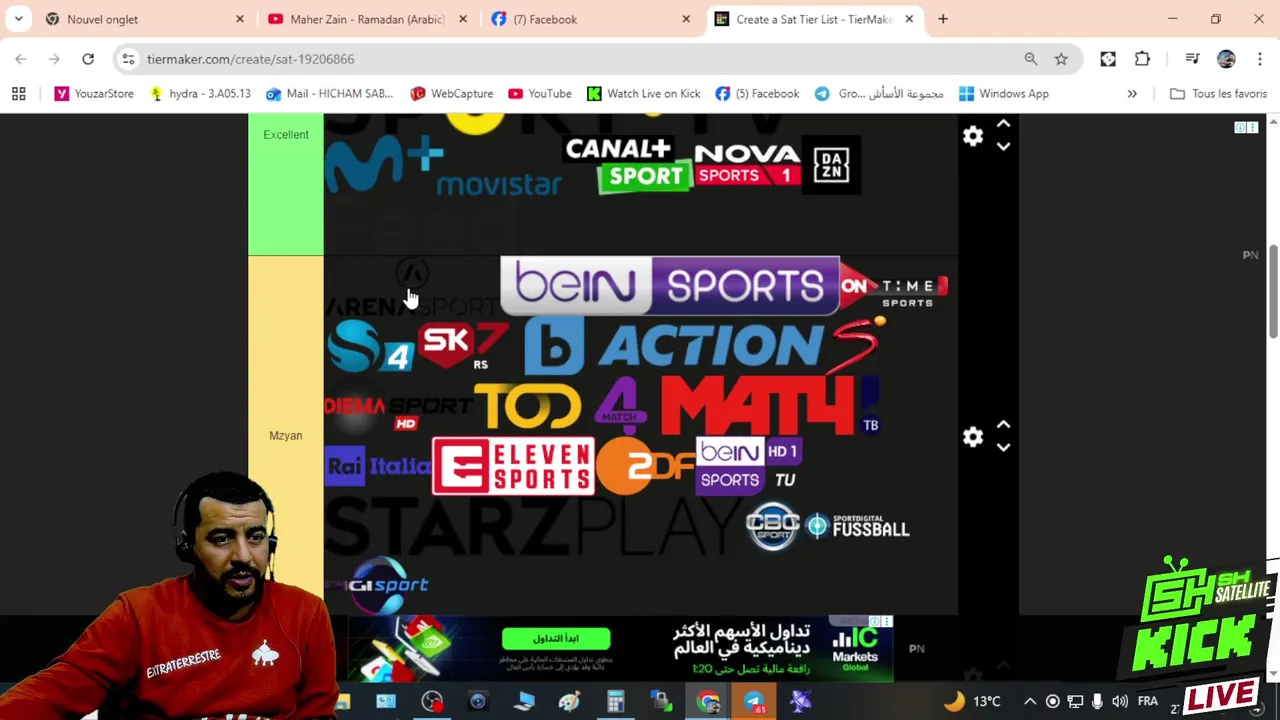This screenshot has height=720, width=1280.
Task: Pick the Nova Sports 1 logo
Action: [x=747, y=165]
